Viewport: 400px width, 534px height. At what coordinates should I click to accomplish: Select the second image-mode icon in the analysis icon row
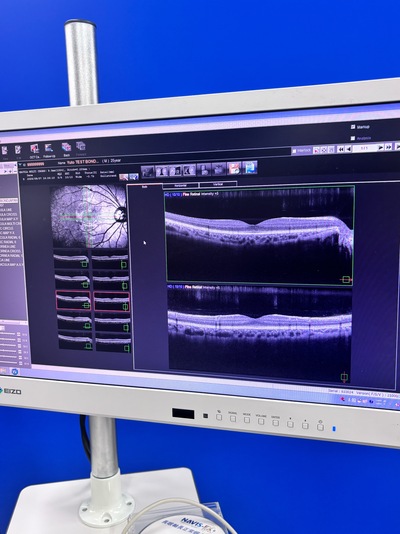point(162,171)
